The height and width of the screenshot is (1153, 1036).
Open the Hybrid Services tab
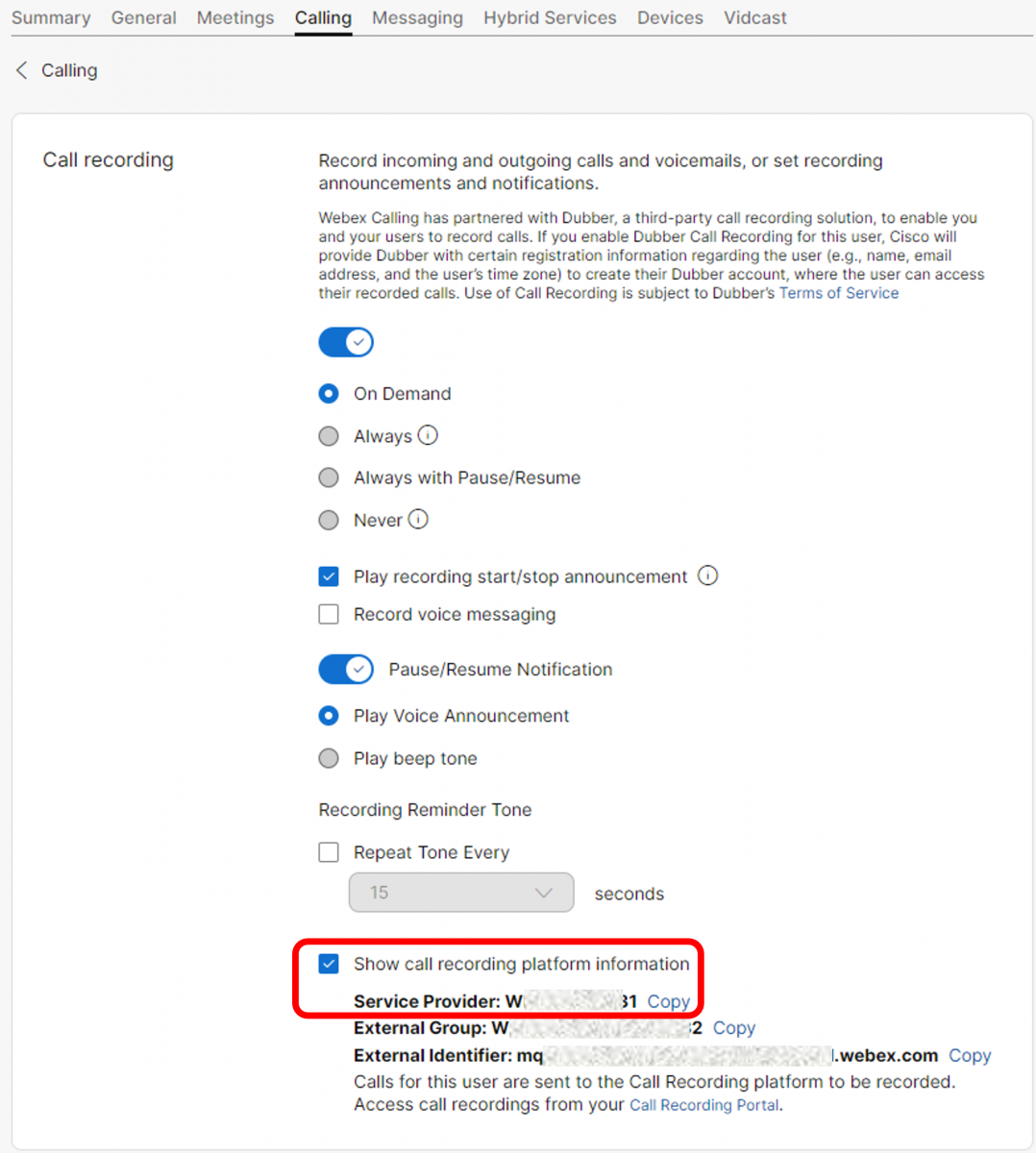tap(550, 18)
